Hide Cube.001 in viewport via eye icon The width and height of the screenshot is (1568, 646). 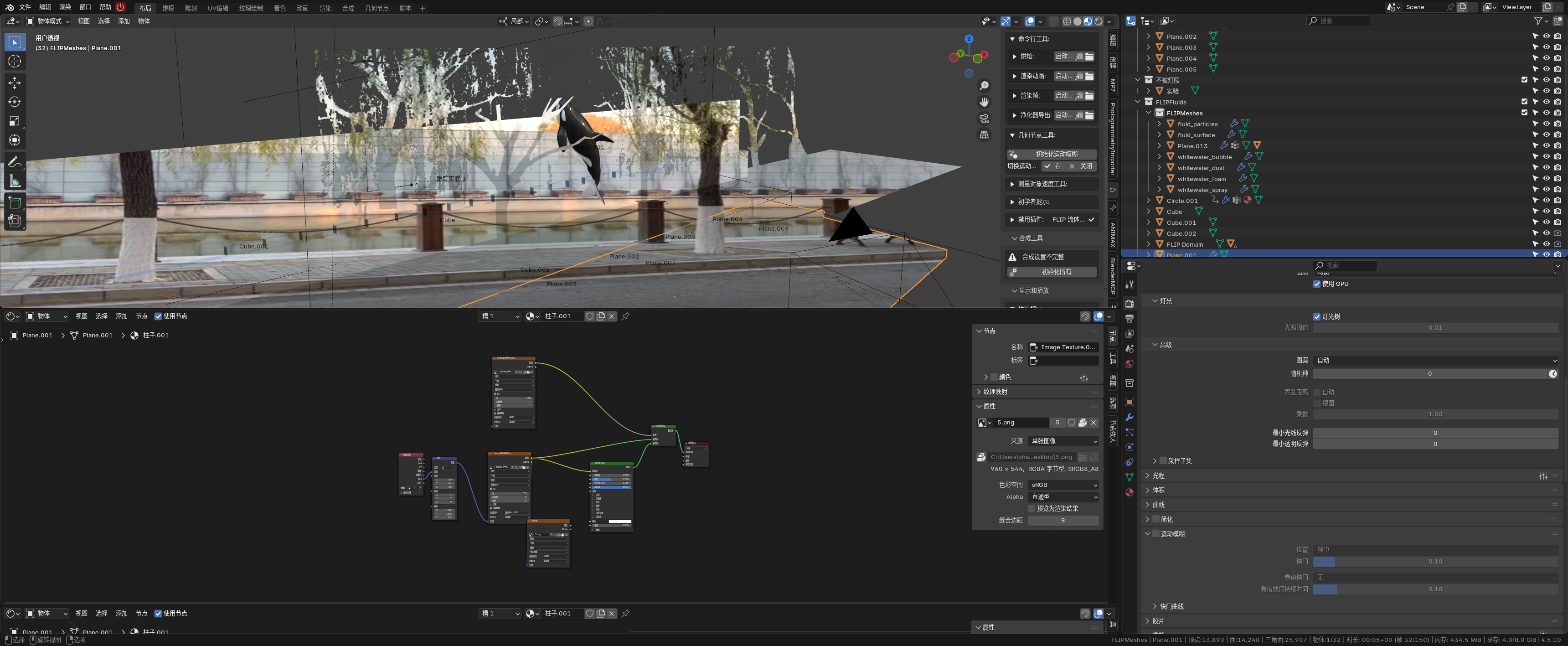[1547, 222]
